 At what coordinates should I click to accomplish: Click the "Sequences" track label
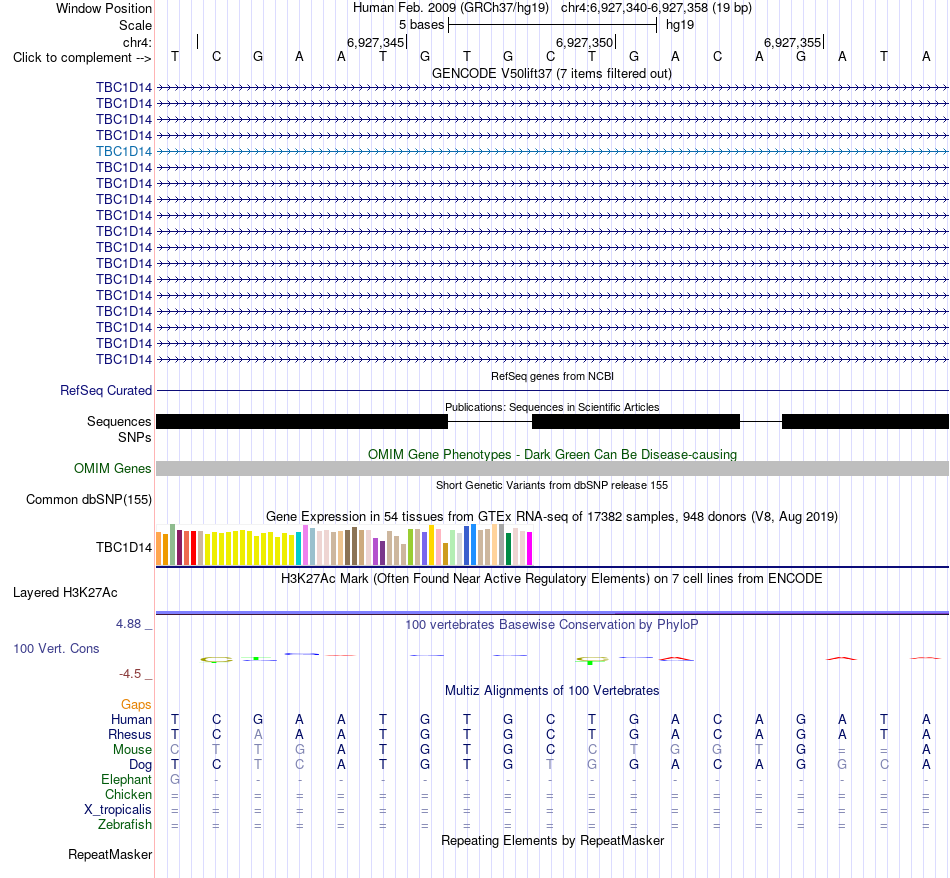coord(119,421)
